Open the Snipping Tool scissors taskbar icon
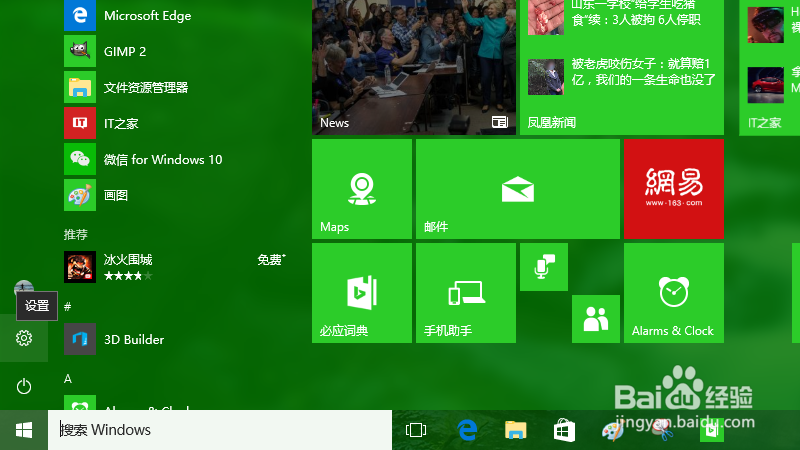 tap(662, 430)
